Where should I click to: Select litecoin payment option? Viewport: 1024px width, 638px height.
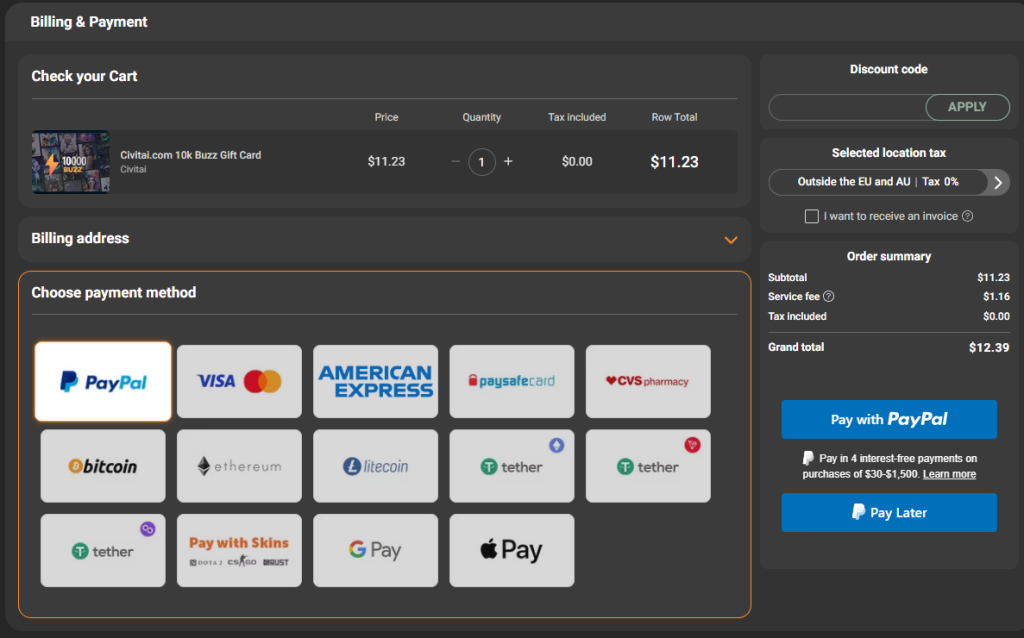(376, 466)
